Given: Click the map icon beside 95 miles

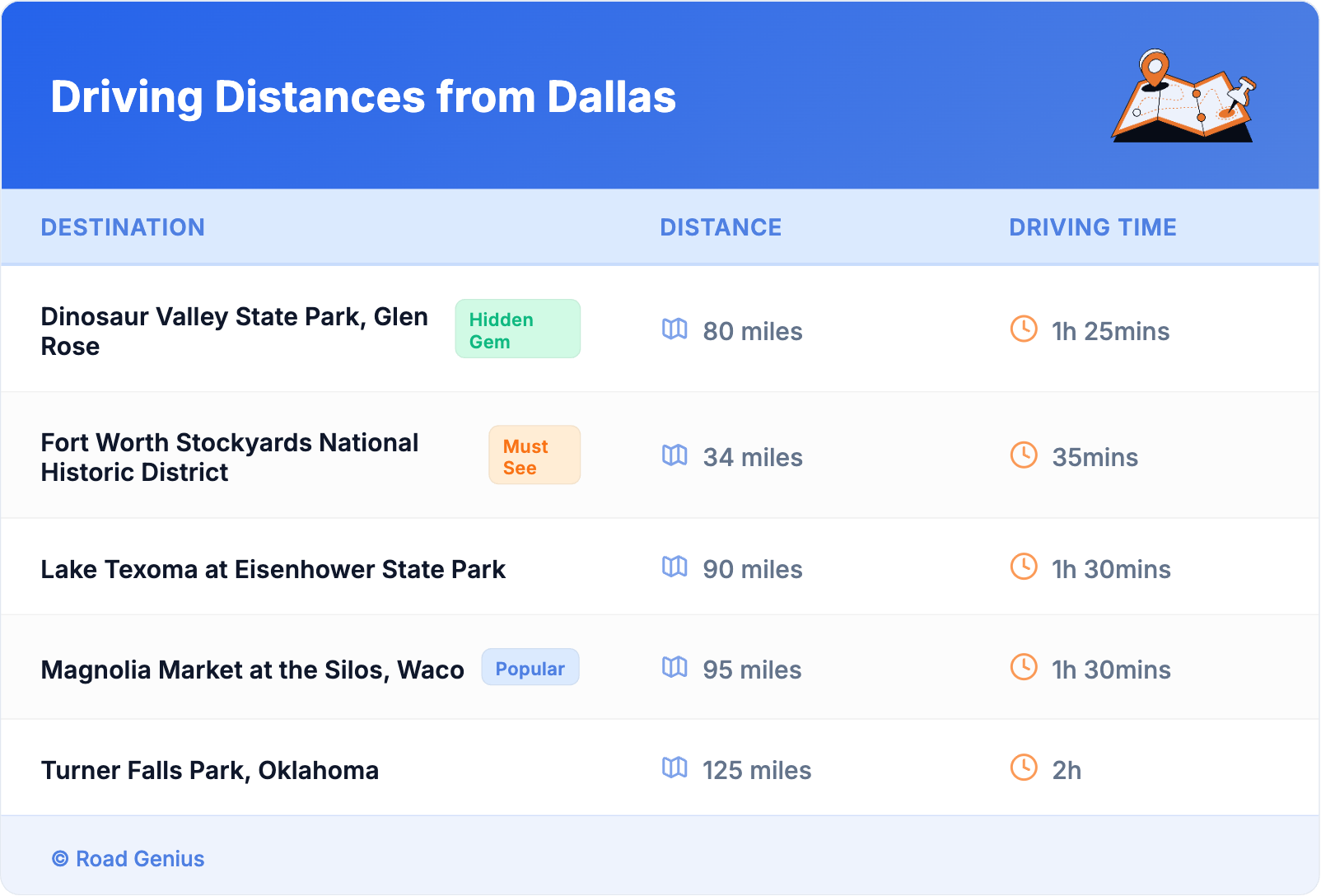Looking at the screenshot, I should [675, 668].
